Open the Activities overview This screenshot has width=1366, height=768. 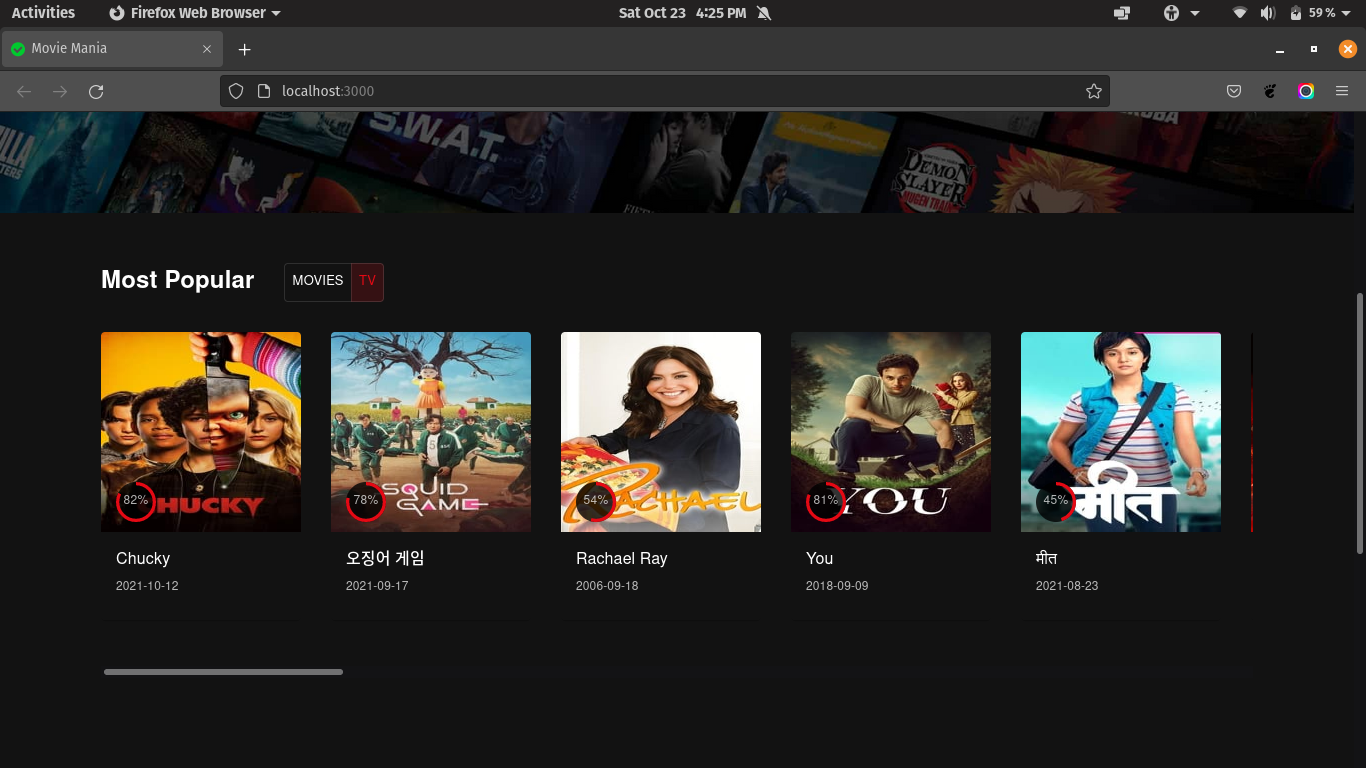coord(43,13)
